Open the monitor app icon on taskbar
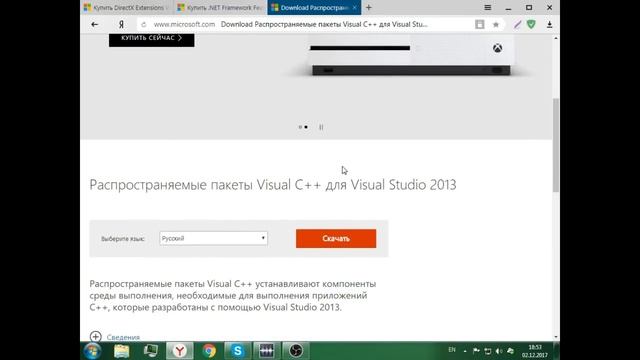640x360 pixels. [151, 351]
